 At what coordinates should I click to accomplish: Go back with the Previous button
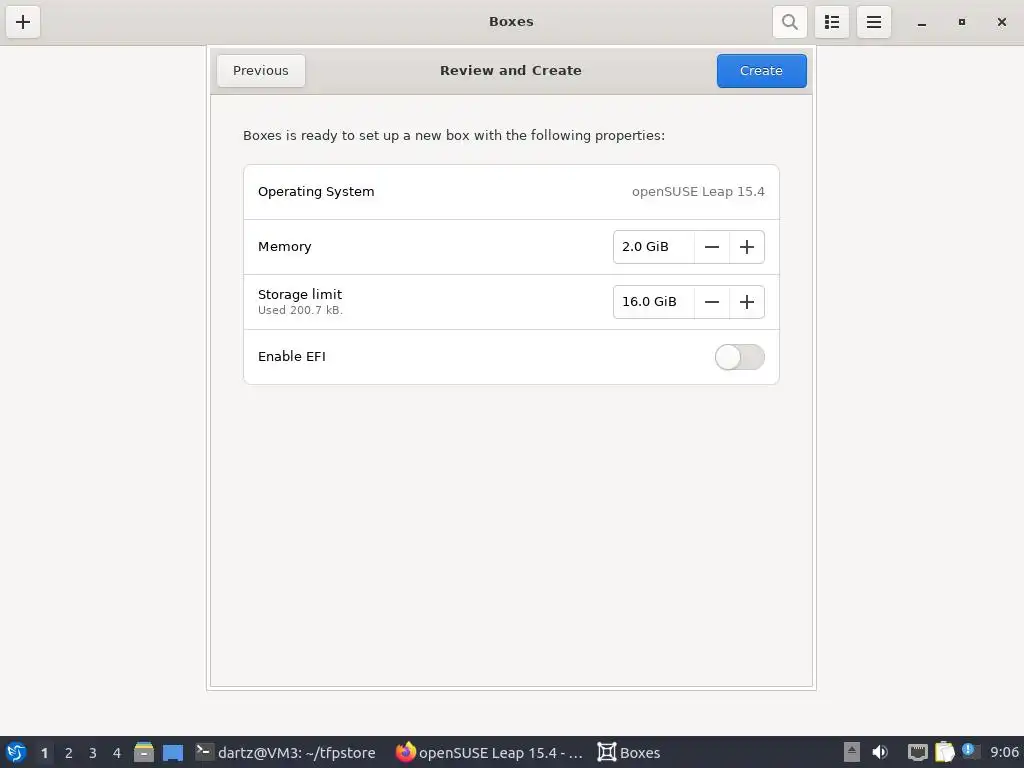click(261, 71)
